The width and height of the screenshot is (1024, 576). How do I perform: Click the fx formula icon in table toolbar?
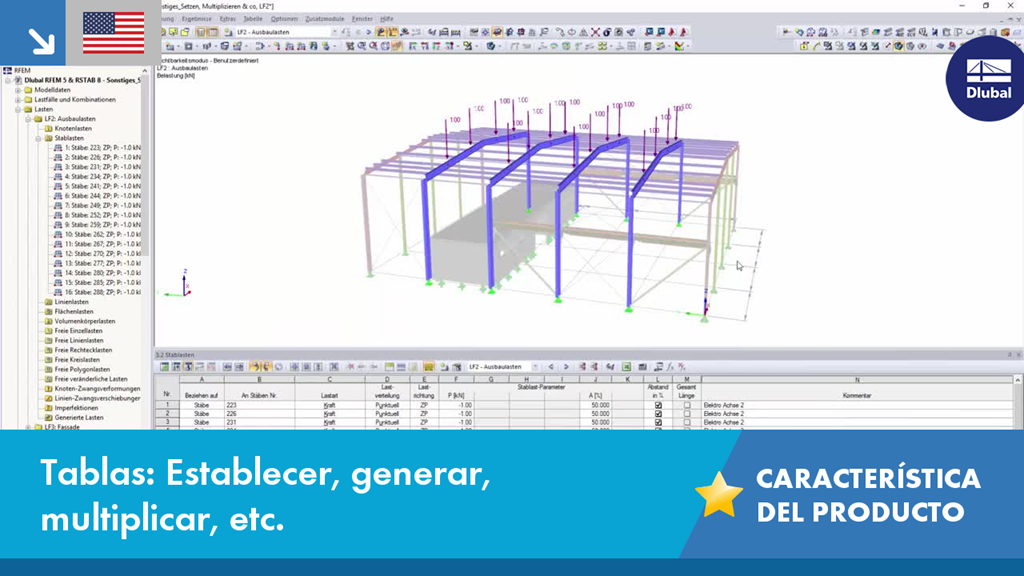coord(670,367)
